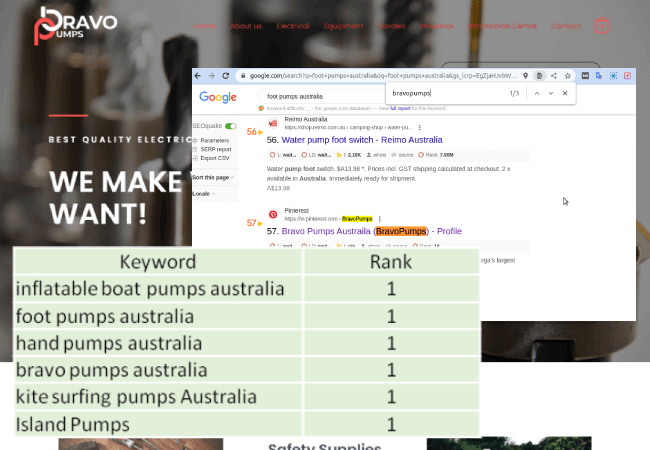Open three-dot menu for Reimo Australia result

420,128
